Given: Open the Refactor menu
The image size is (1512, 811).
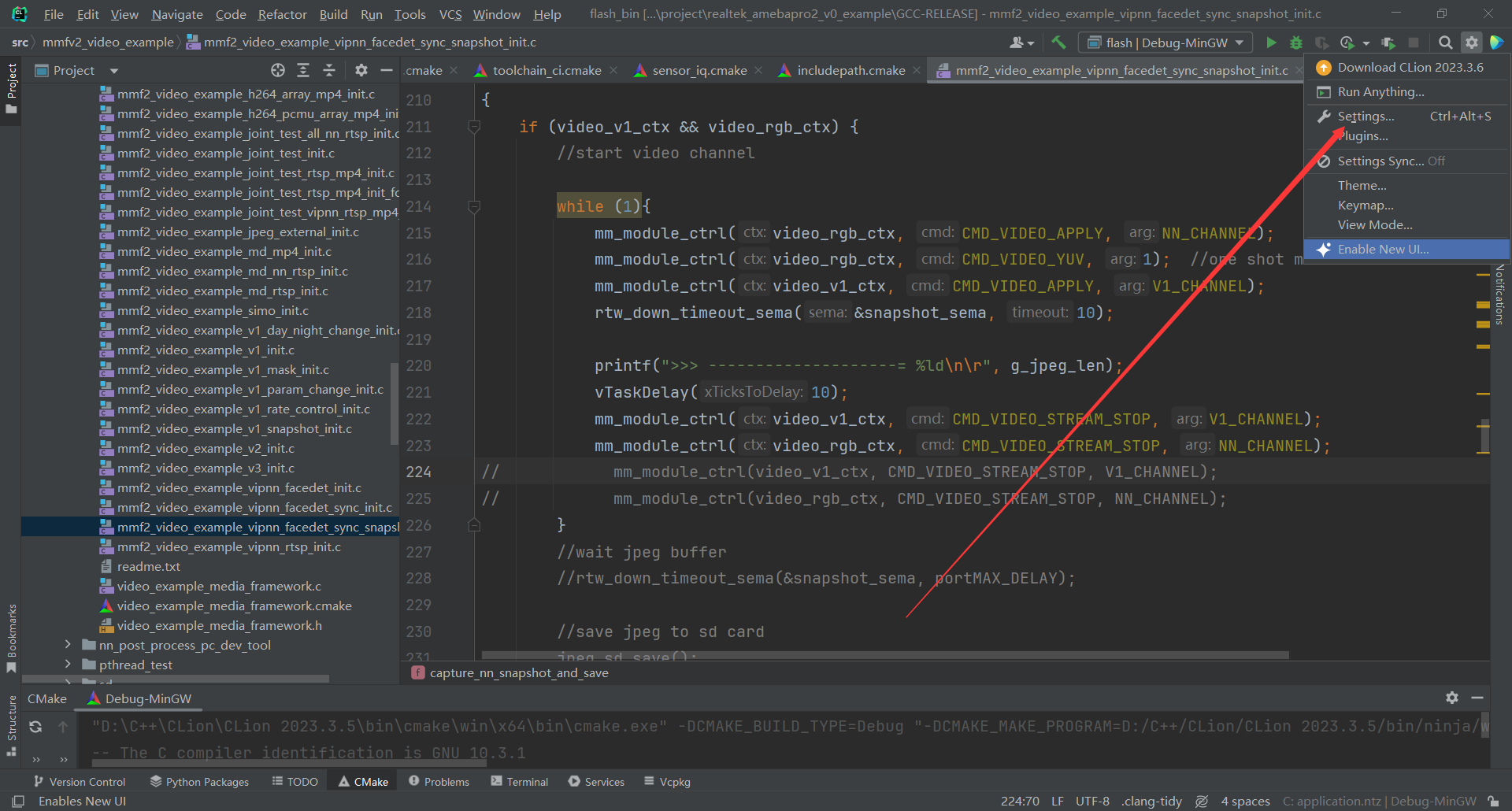Looking at the screenshot, I should click(282, 14).
